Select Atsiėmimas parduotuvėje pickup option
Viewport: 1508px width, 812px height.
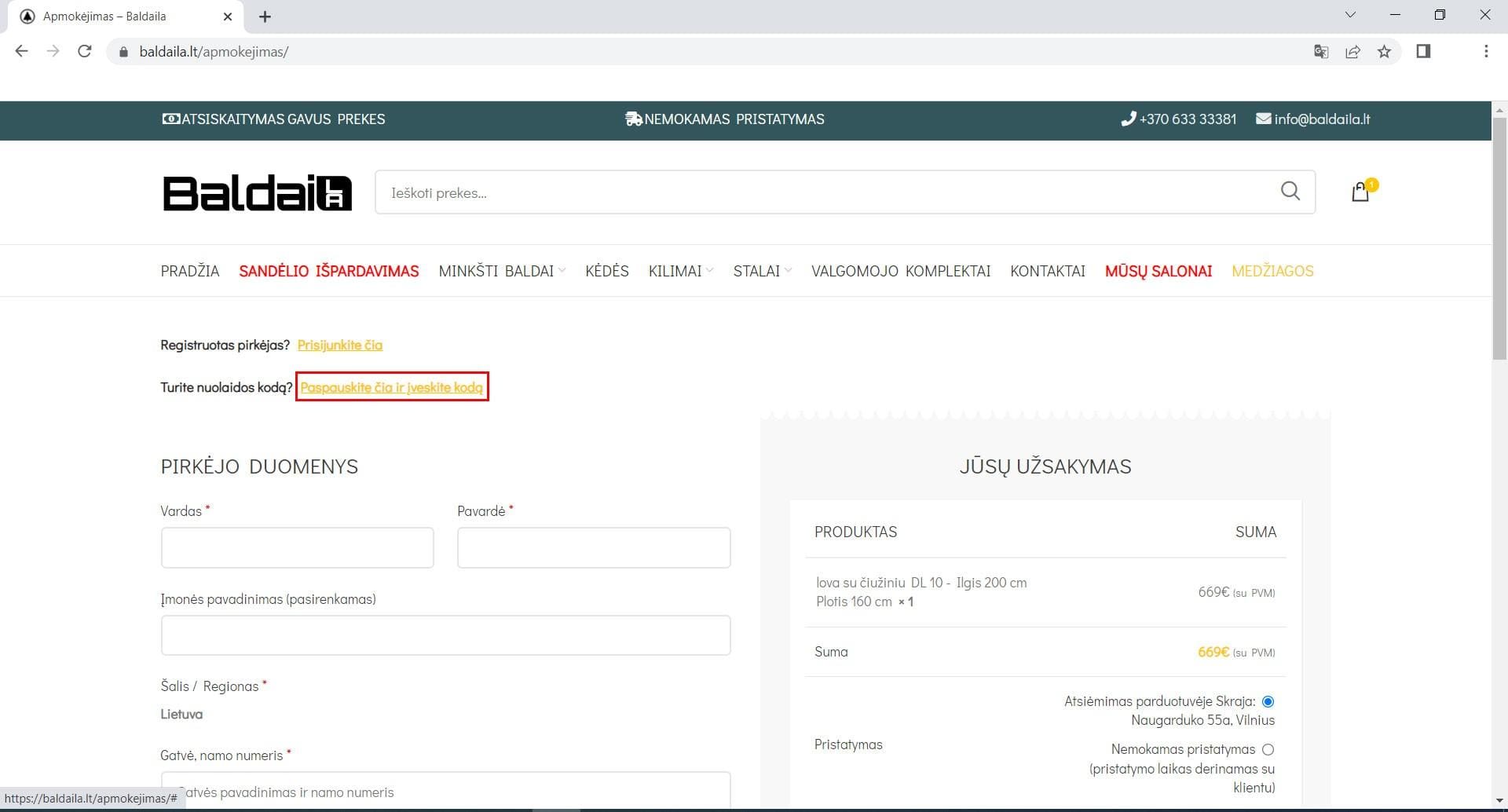[x=1268, y=701]
